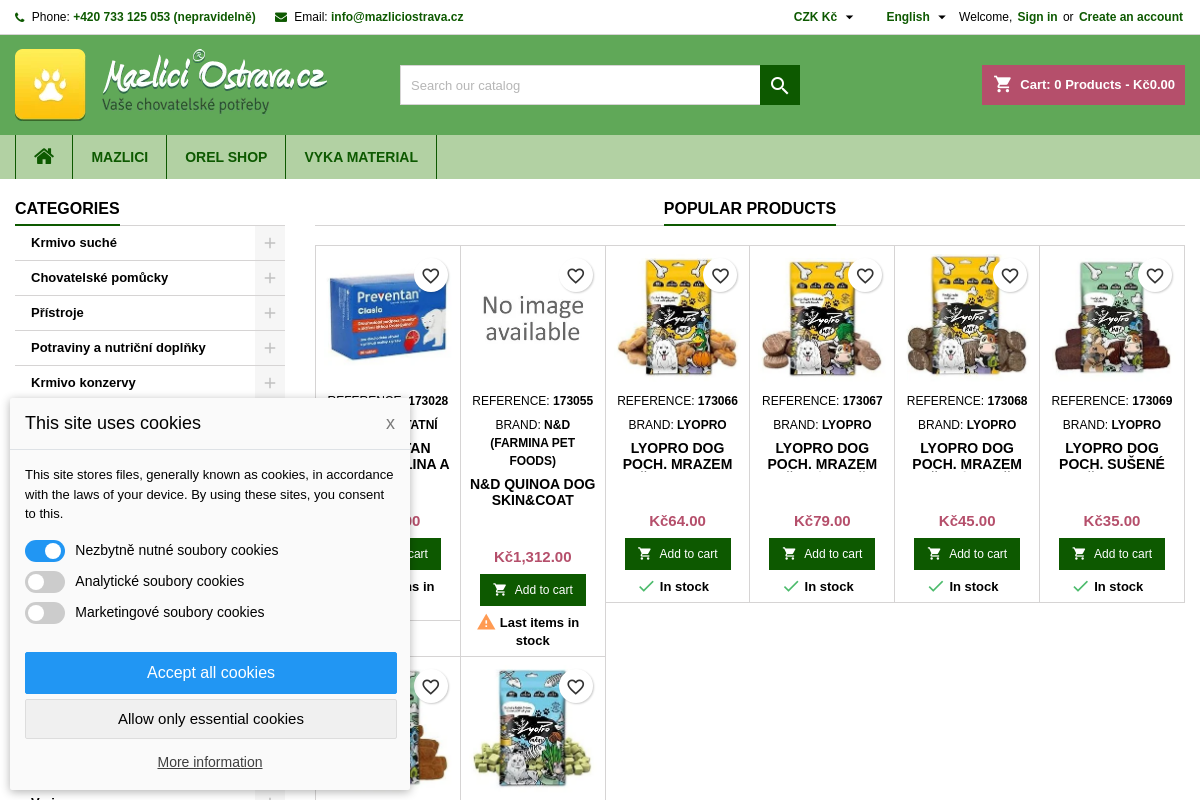
Task: Click warning icon beside Last items in stock
Action: pyautogui.click(x=486, y=622)
